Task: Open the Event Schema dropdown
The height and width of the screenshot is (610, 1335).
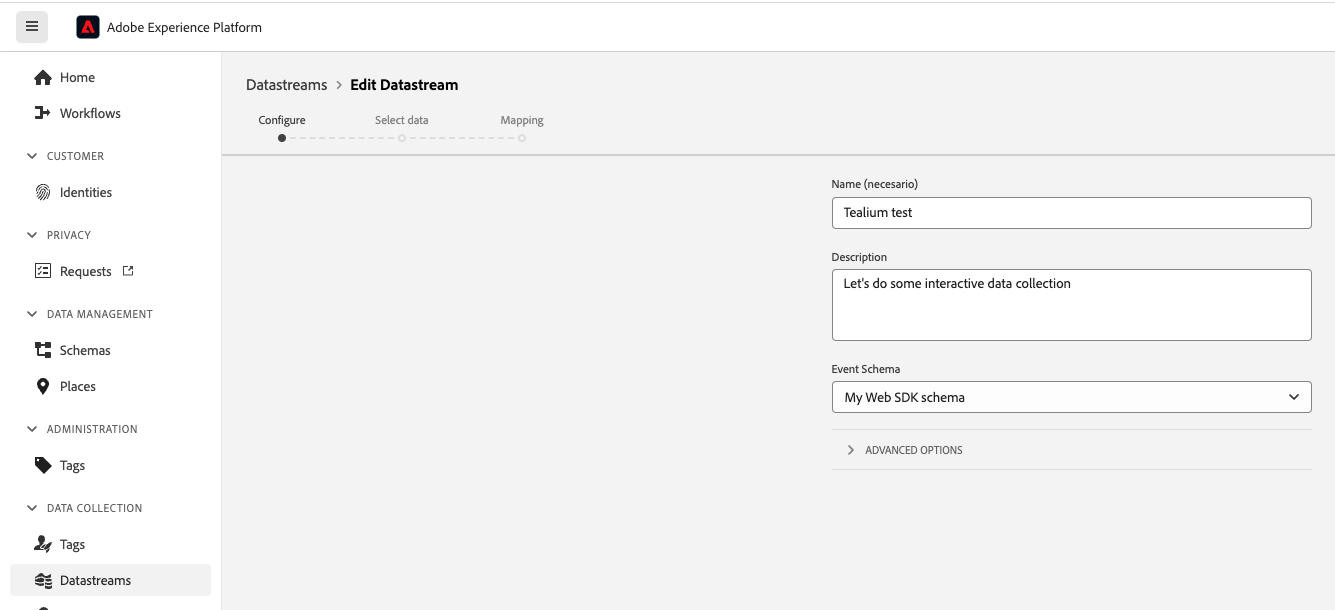Action: coord(1071,397)
